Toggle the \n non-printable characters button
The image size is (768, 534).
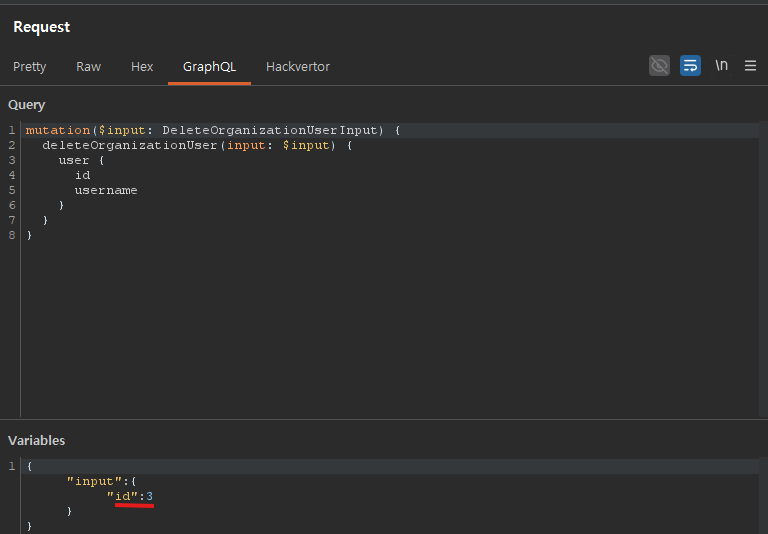[x=721, y=66]
